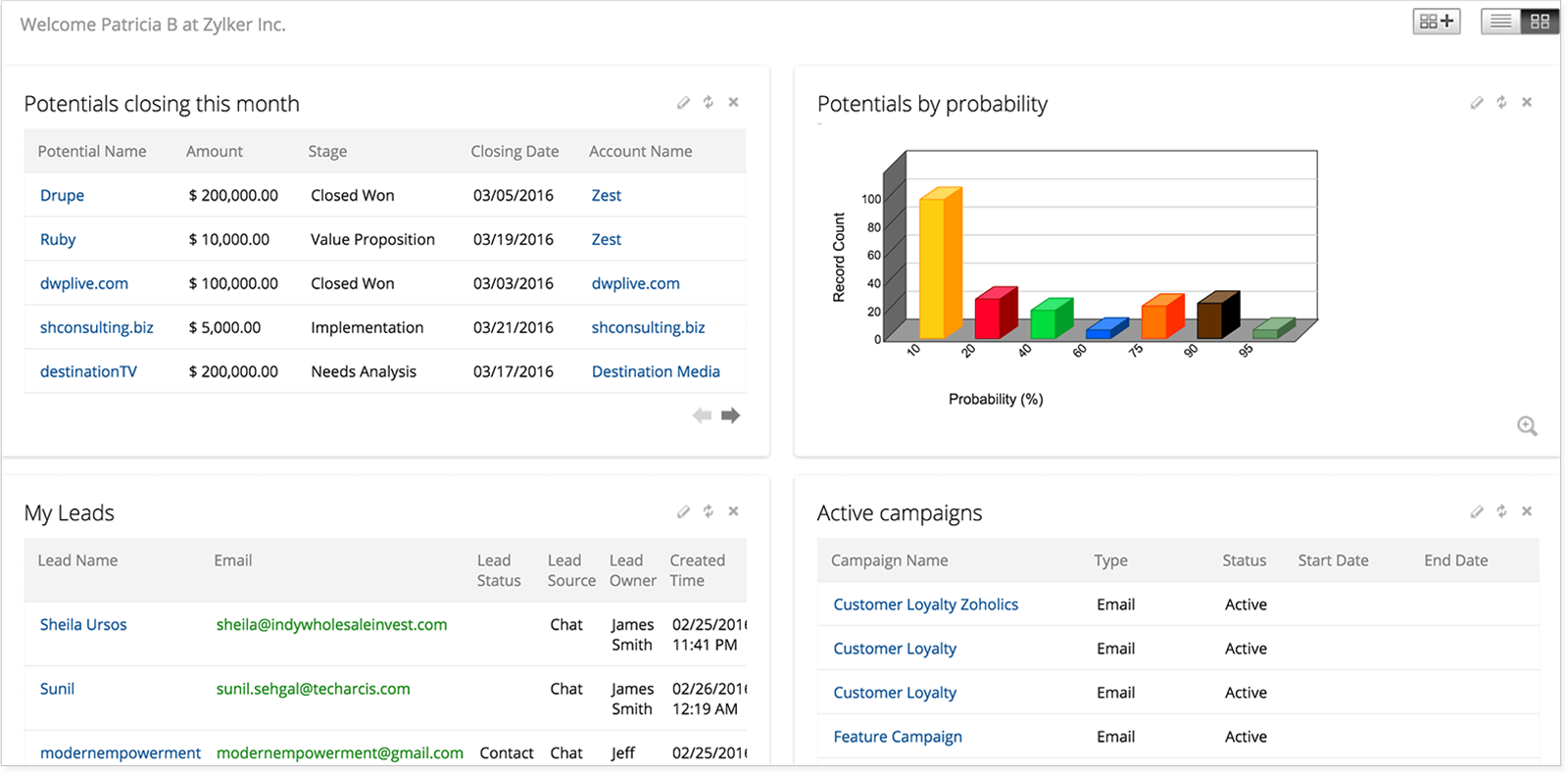1568x774 pixels.
Task: Open the Drupe potential record
Action: [62, 196]
